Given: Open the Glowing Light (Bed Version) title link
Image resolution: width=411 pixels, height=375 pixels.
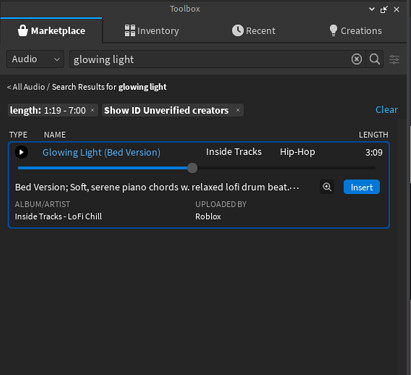Looking at the screenshot, I should 101,152.
